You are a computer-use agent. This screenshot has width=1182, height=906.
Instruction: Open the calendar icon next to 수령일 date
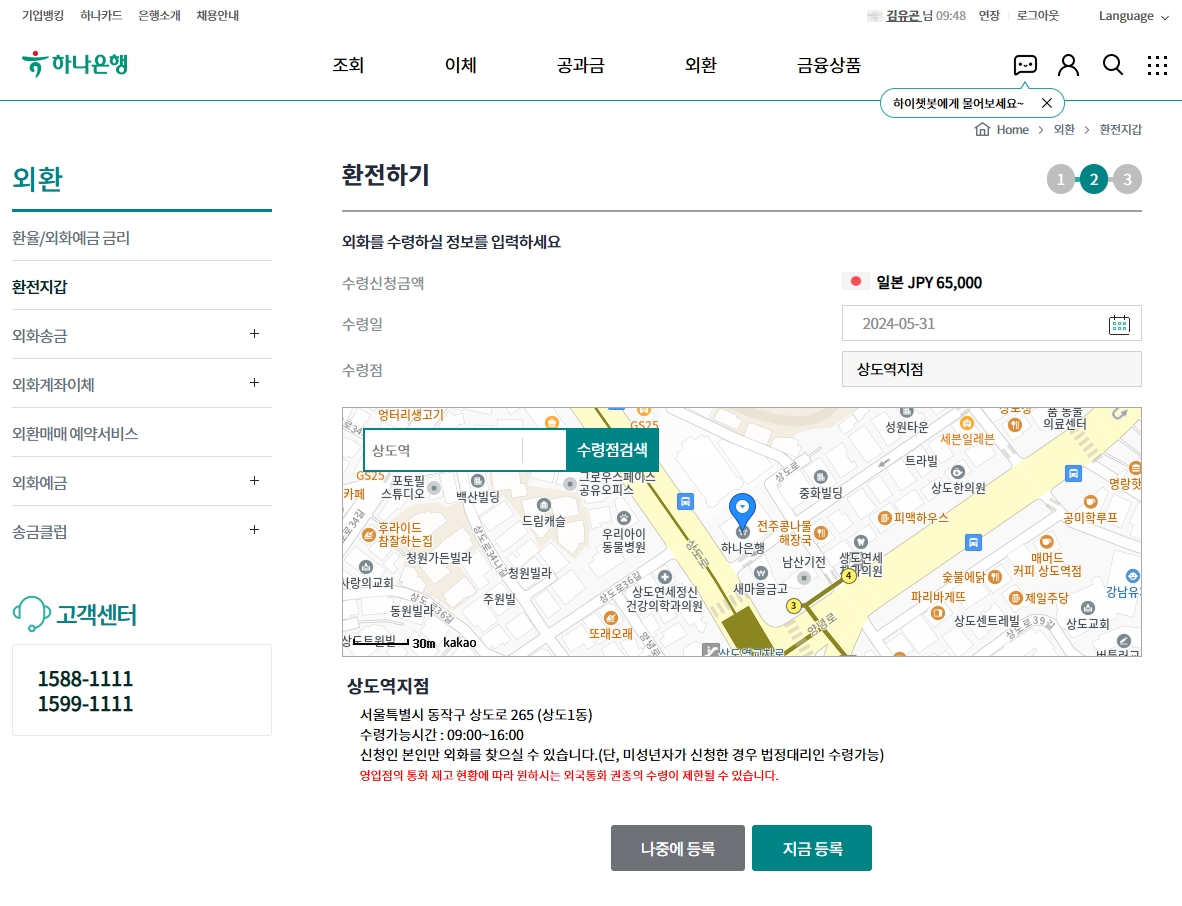[1120, 323]
